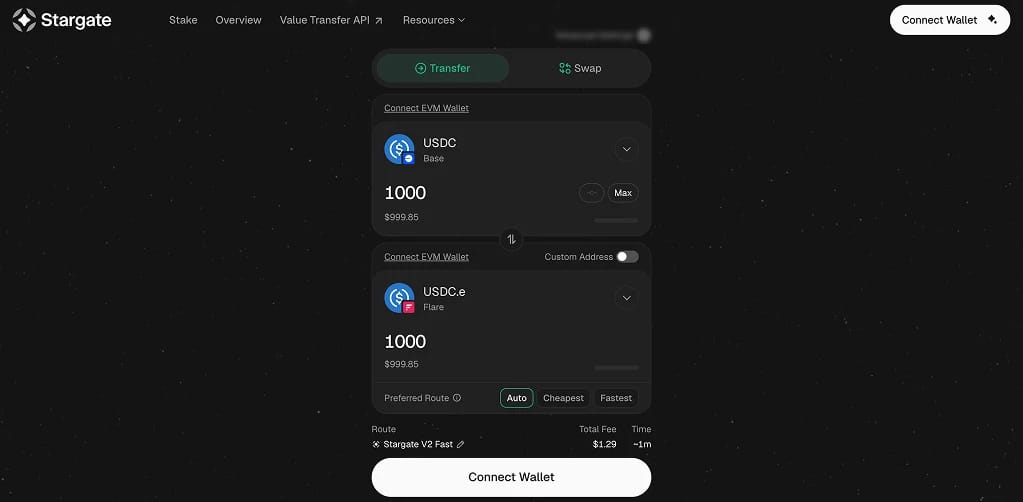Click the USDC.e Flare token icon
1023x502 pixels.
point(399,298)
